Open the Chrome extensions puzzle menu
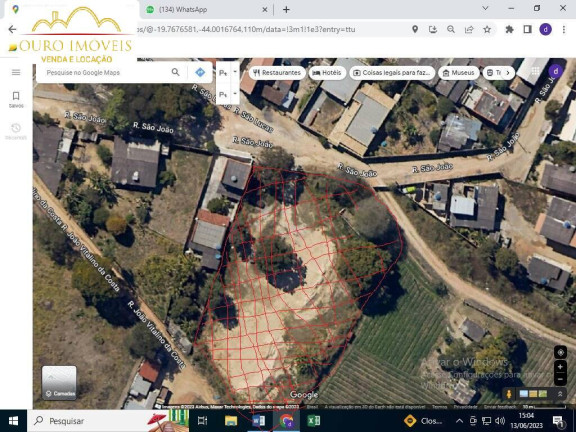 [x=509, y=29]
